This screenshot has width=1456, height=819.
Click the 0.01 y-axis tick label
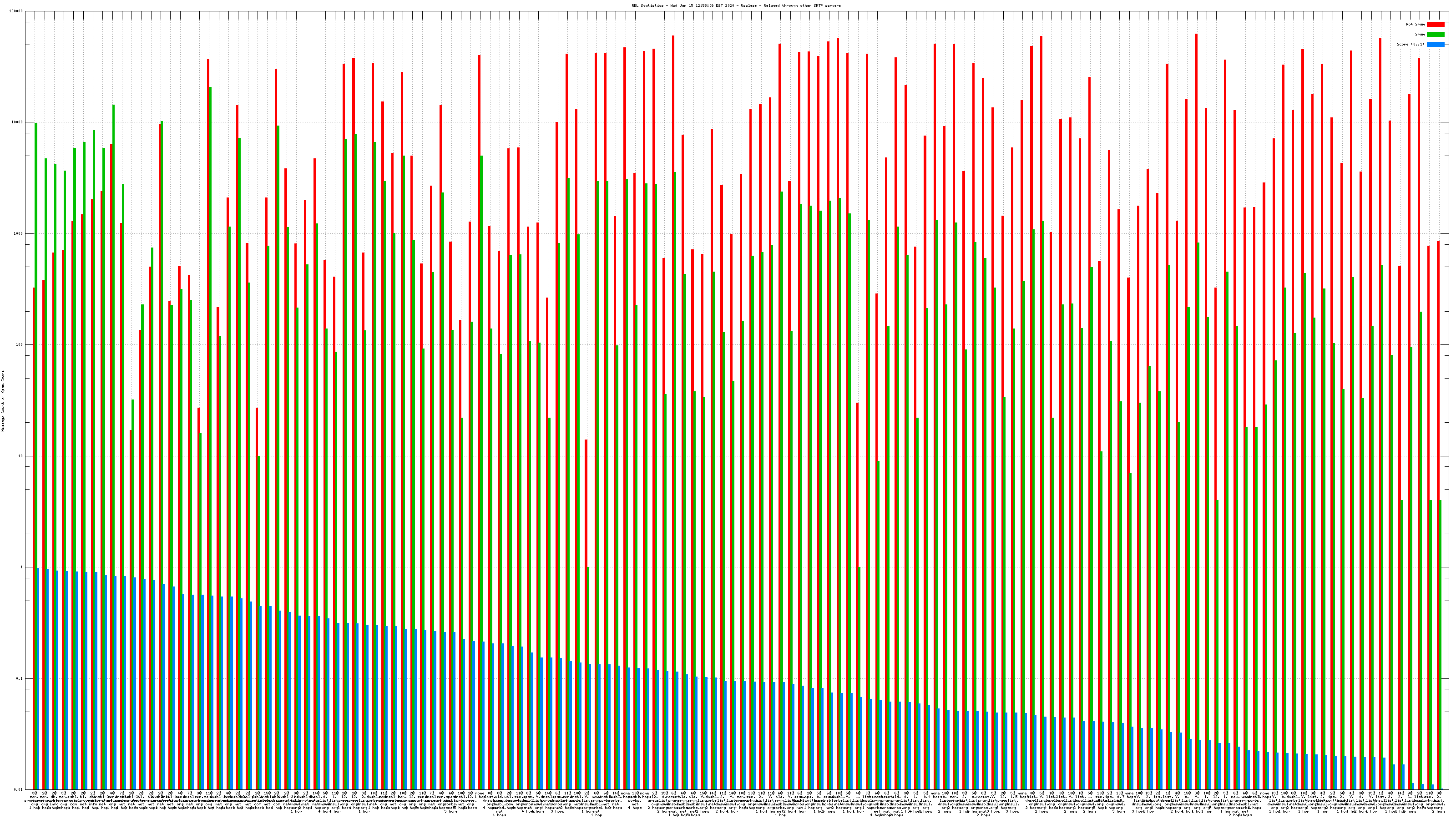[x=19, y=789]
